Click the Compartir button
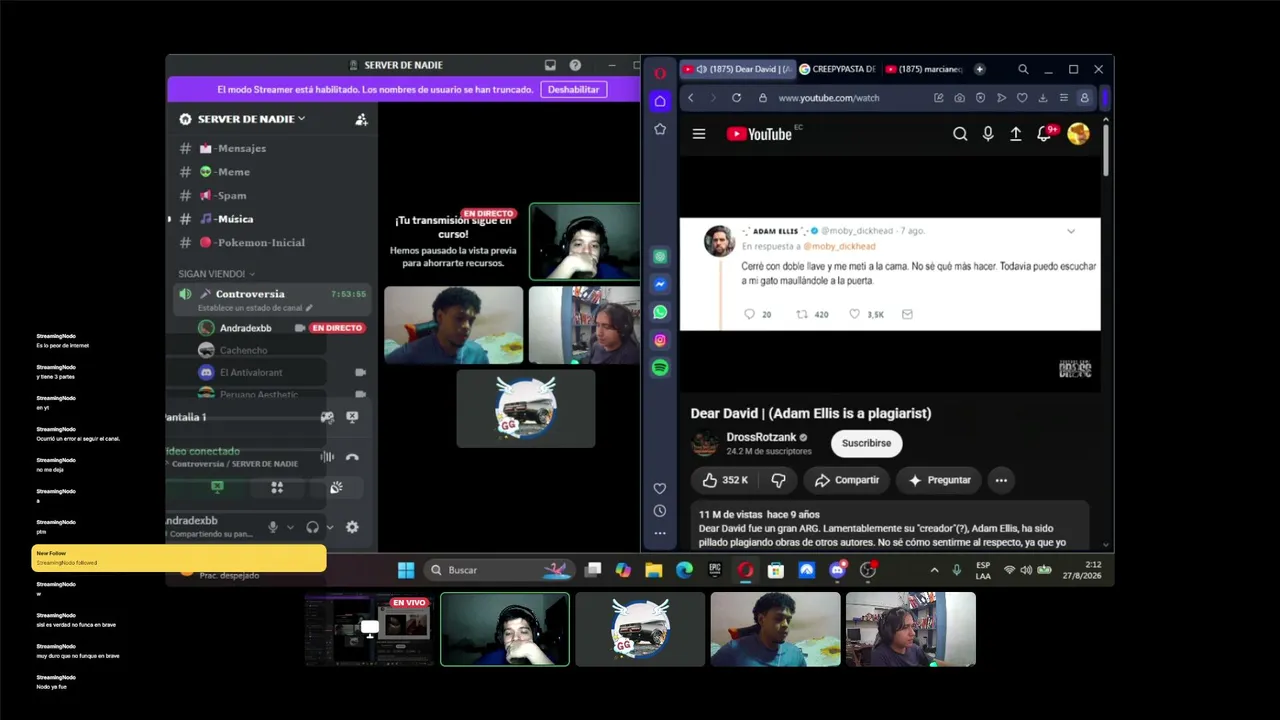This screenshot has height=720, width=1280. pos(846,480)
